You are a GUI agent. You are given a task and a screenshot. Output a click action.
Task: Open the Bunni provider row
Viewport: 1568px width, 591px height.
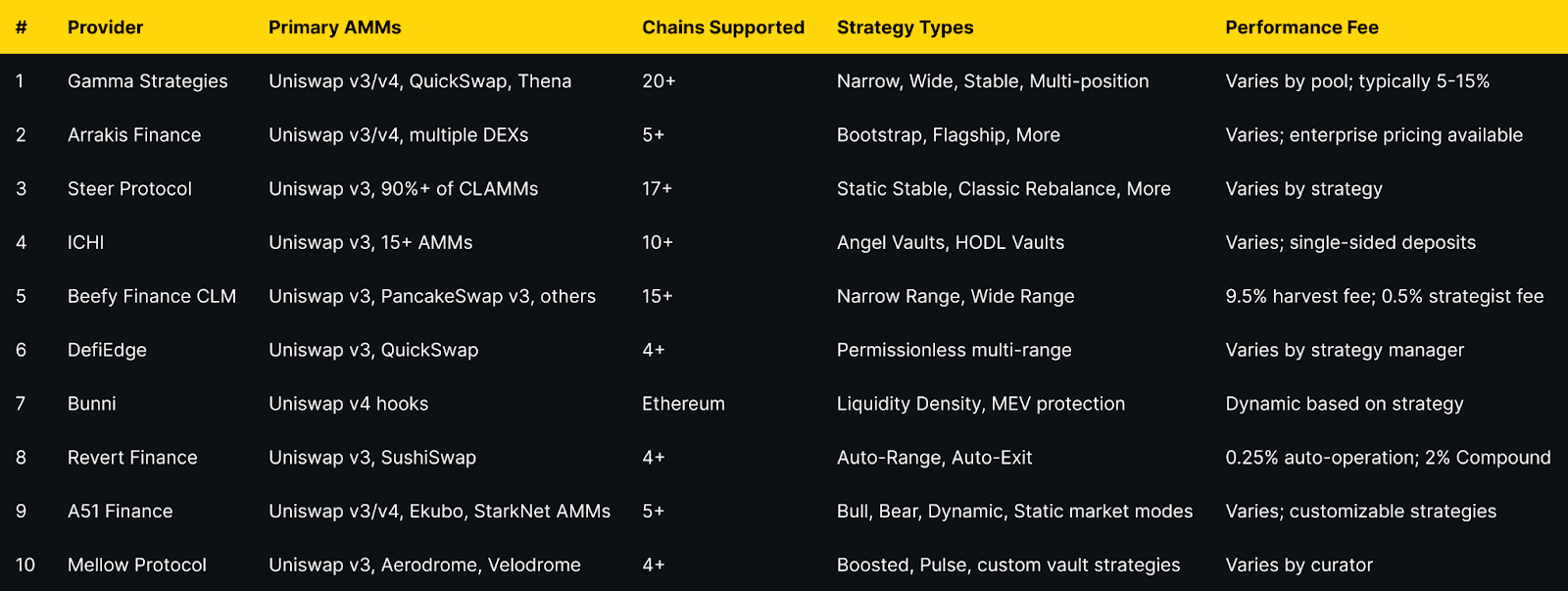[x=91, y=404]
